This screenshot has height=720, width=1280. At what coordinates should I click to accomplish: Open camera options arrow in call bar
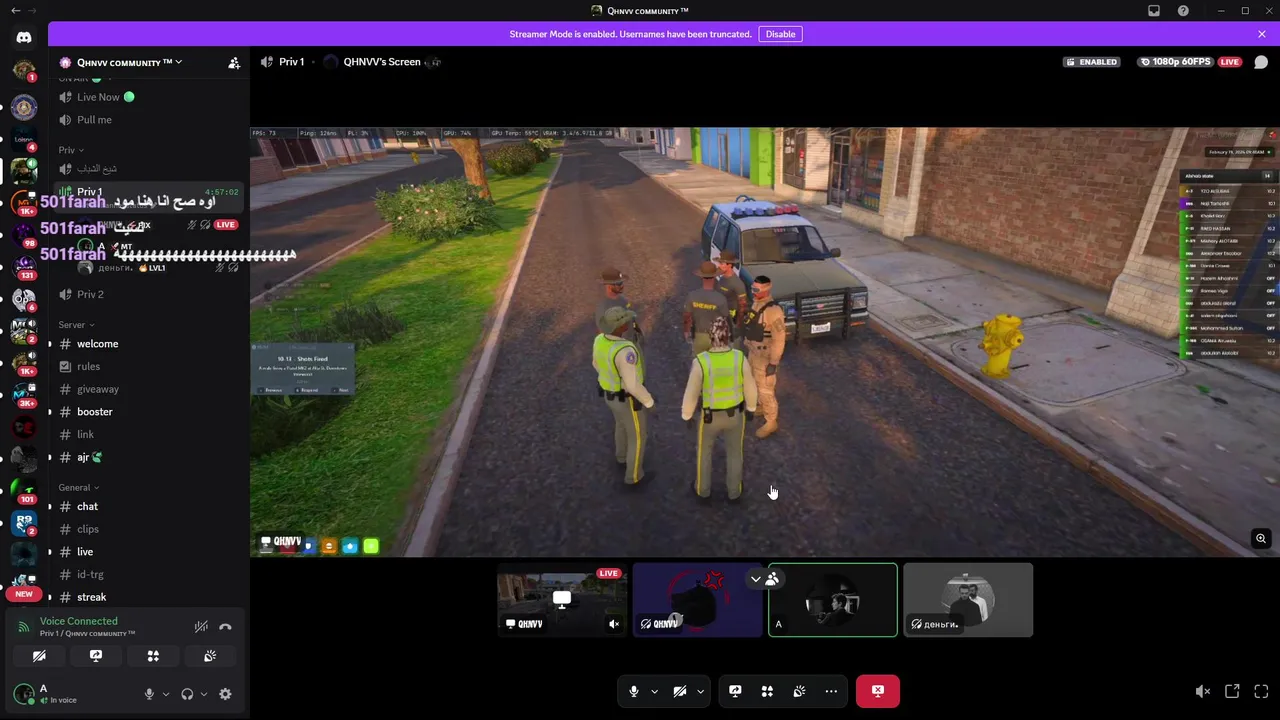coord(701,691)
